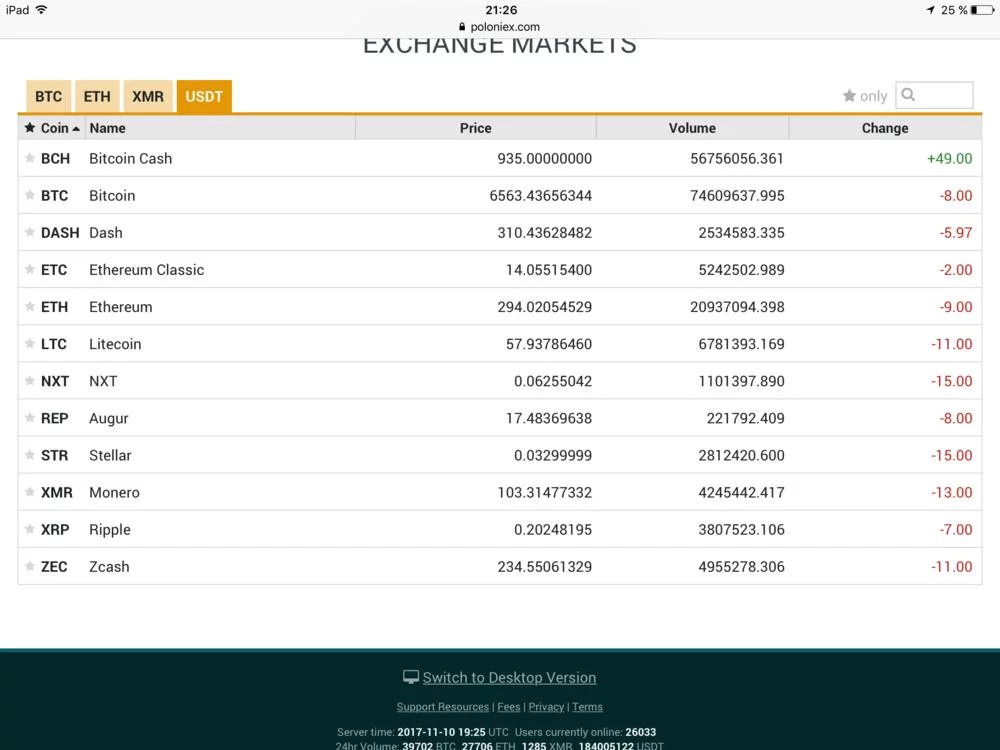Favorite STR Stellar via its star
The image size is (1000, 750).
pos(29,455)
